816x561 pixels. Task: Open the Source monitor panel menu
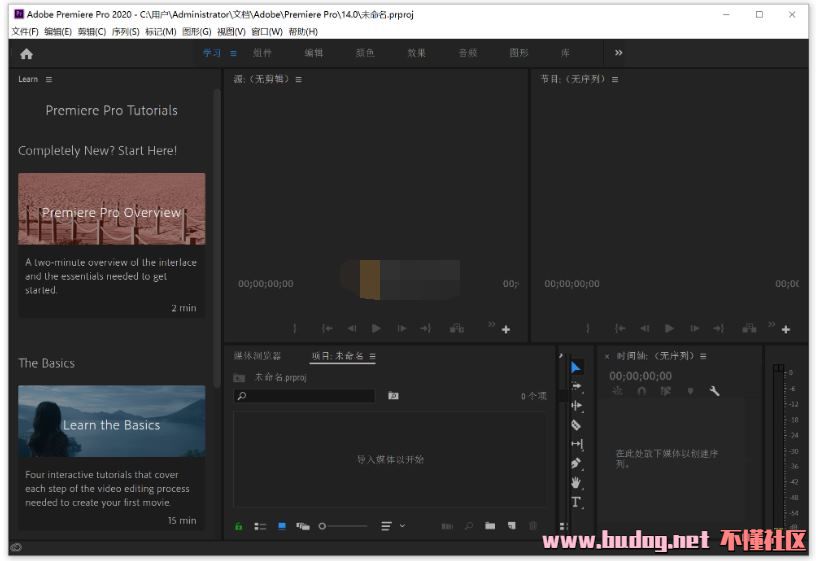point(298,80)
